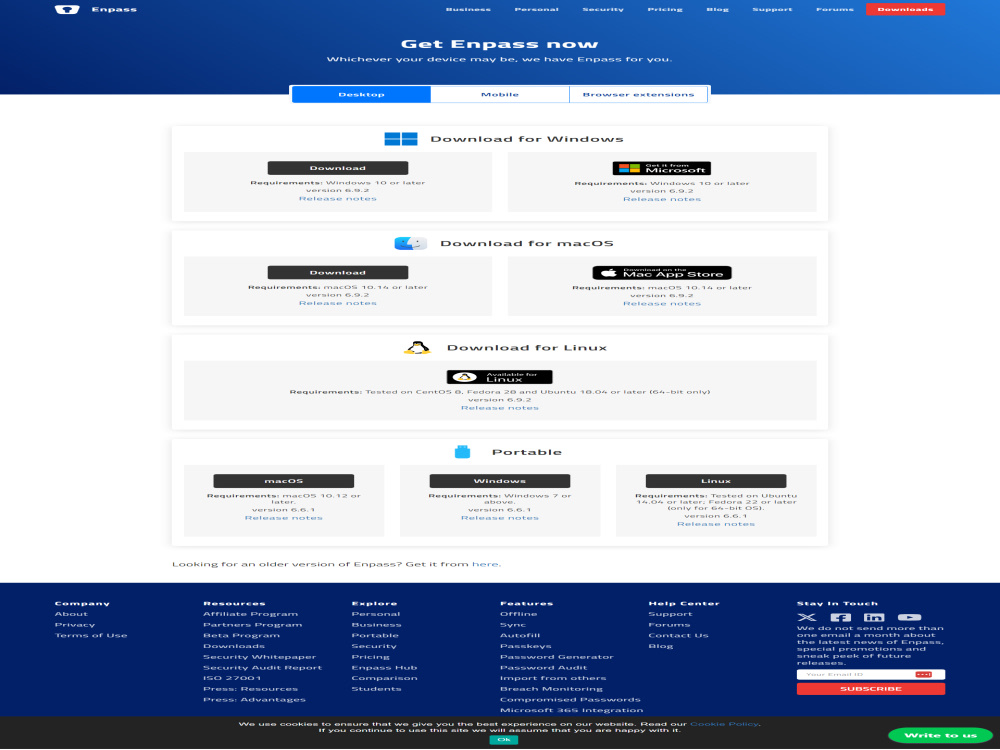Open the Personal menu item
This screenshot has height=750, width=1000.
(x=536, y=10)
